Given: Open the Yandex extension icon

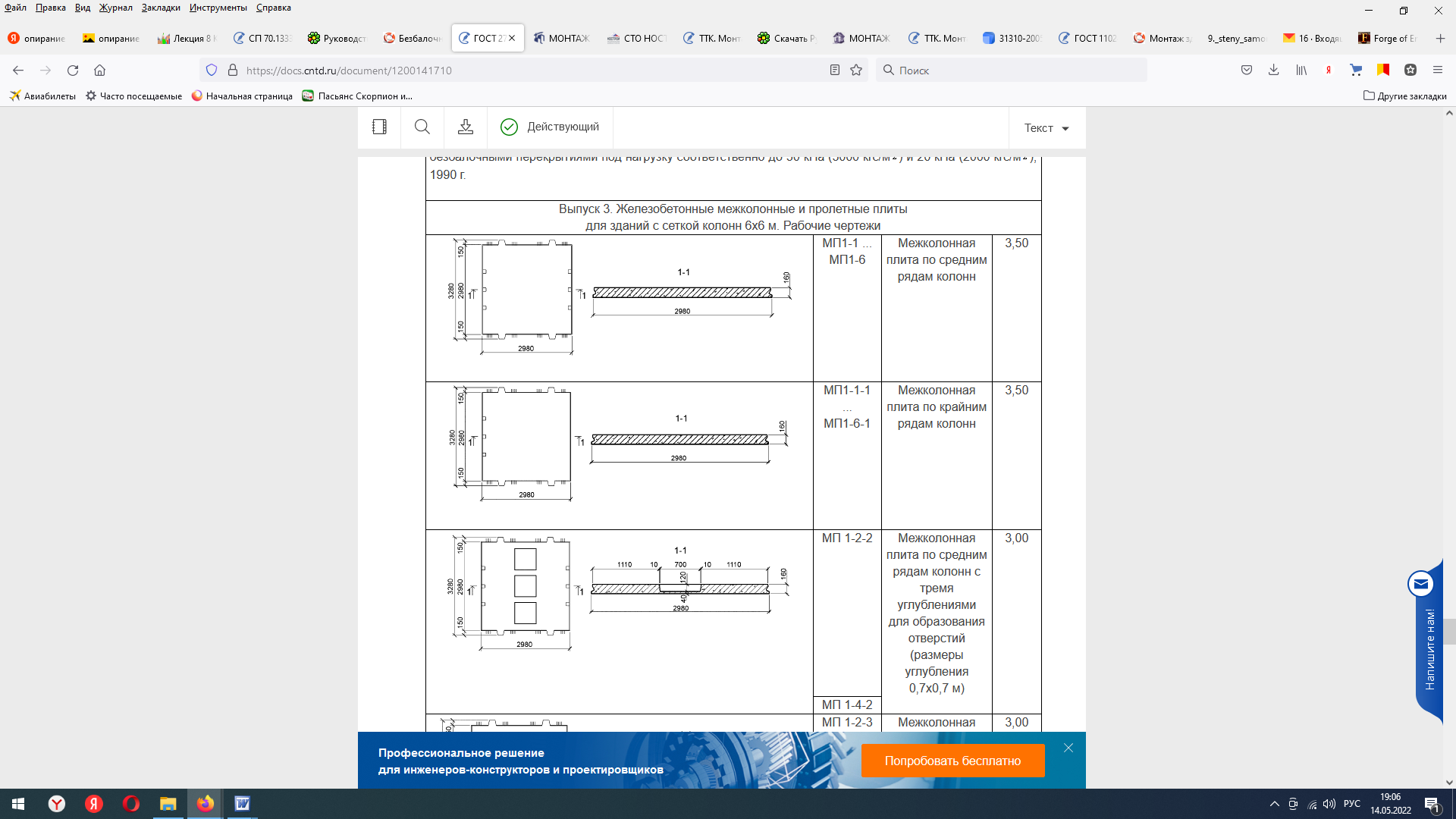Looking at the screenshot, I should (x=1329, y=70).
